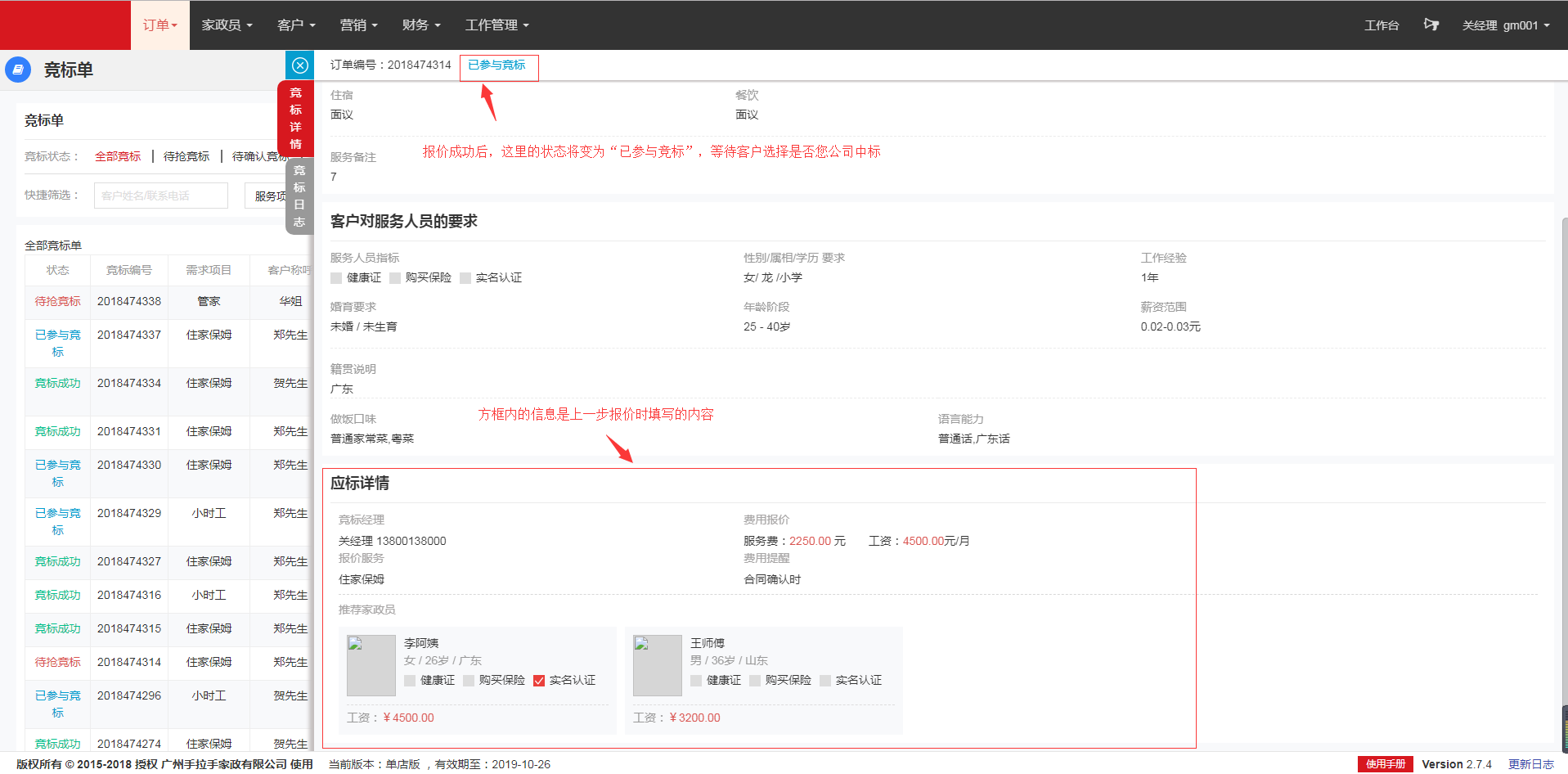Click 华姐 customer name cell
The height and width of the screenshot is (774, 1568).
point(290,301)
